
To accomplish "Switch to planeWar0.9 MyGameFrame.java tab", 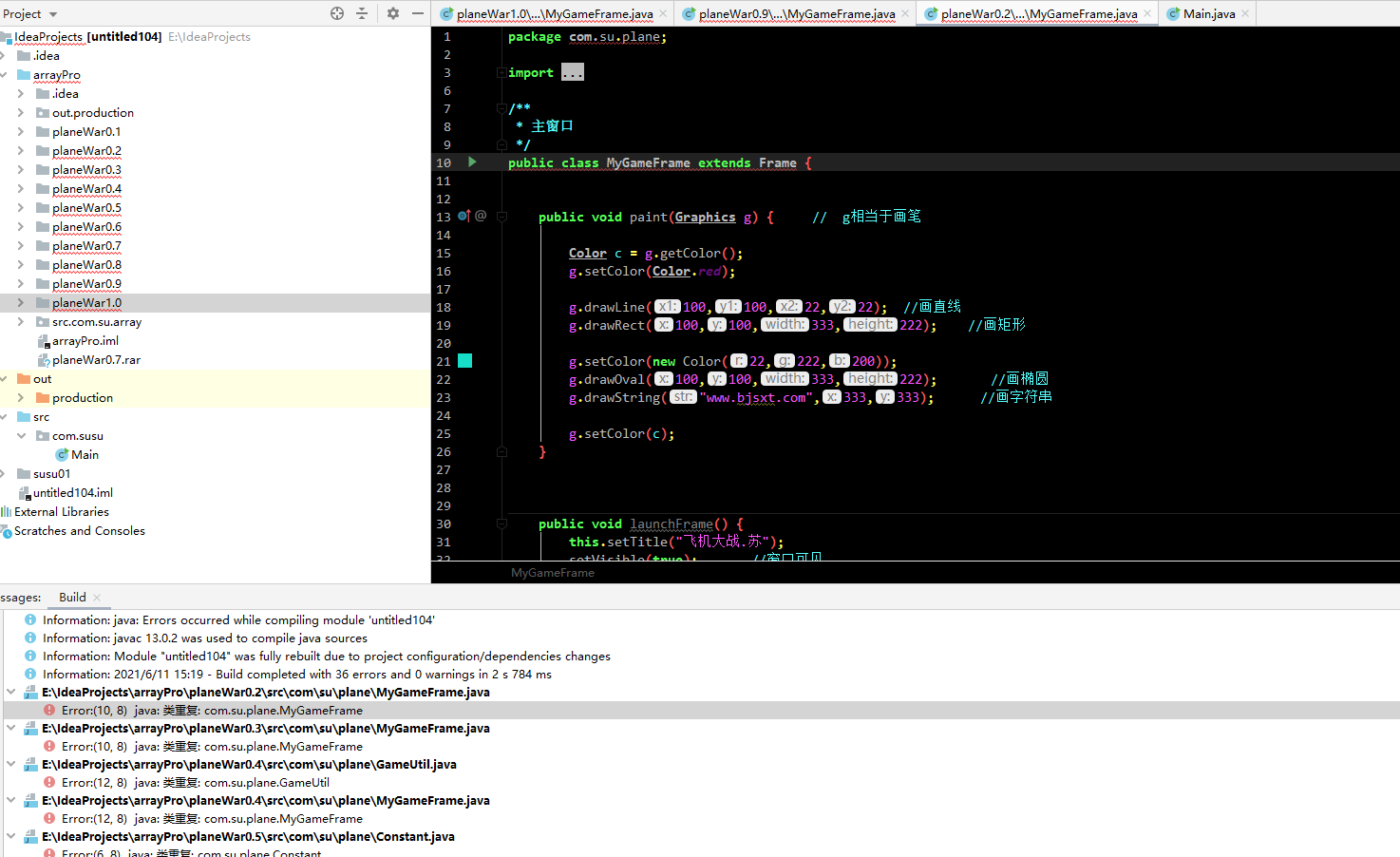I will click(x=796, y=14).
